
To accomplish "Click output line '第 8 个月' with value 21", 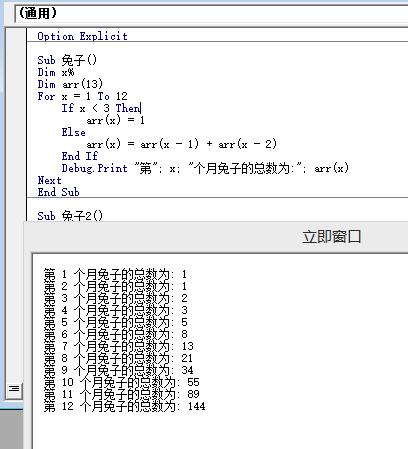I will [x=118, y=358].
